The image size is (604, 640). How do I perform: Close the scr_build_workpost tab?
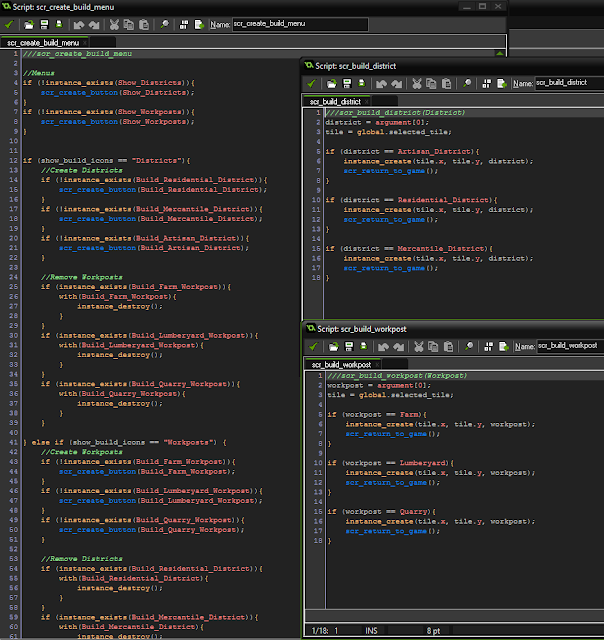pyautogui.click(x=379, y=364)
